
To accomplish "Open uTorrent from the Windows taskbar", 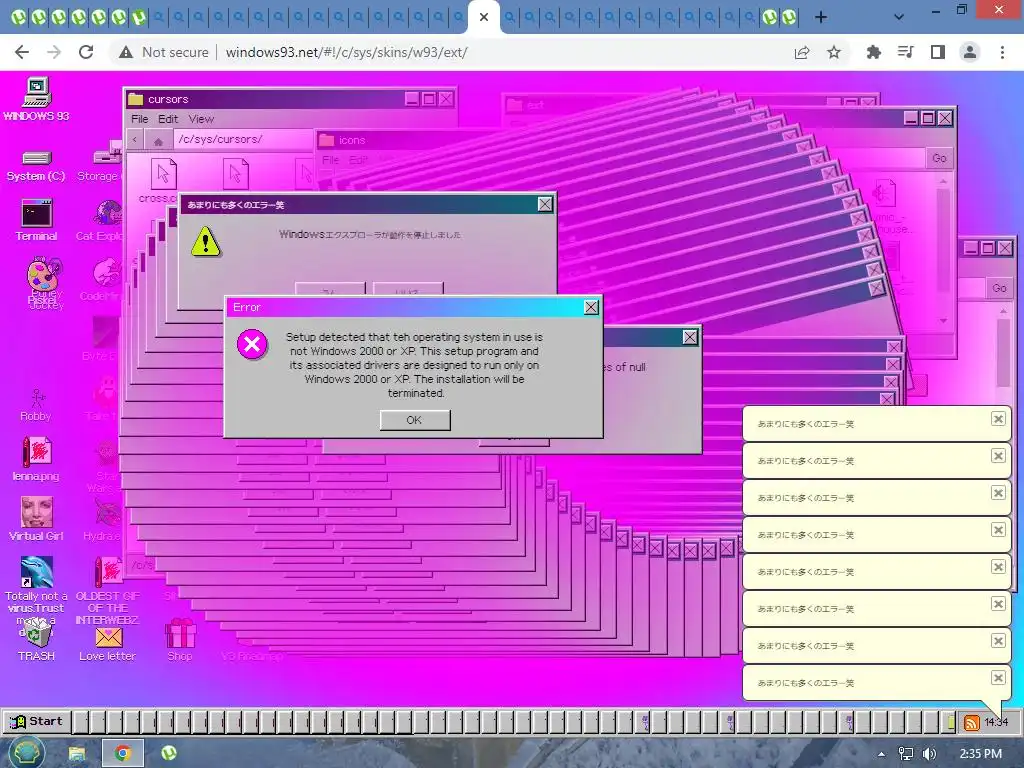I will tap(169, 754).
